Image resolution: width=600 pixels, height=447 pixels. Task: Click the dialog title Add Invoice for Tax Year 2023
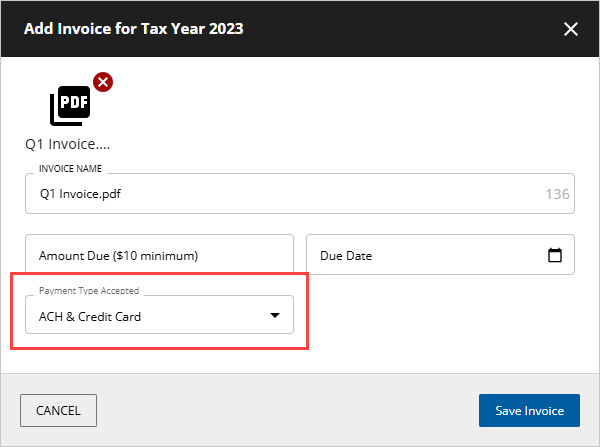(x=134, y=29)
